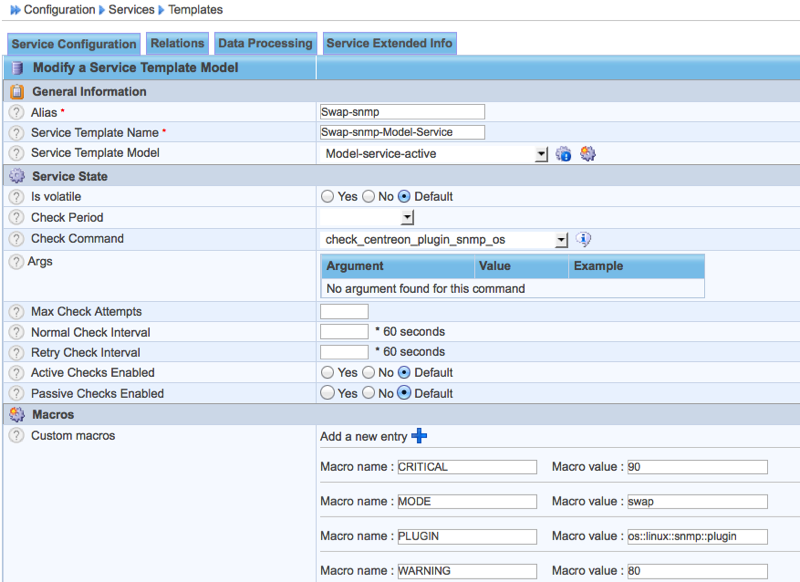
Task: Click the help icon next to Args
Action: click(x=16, y=262)
